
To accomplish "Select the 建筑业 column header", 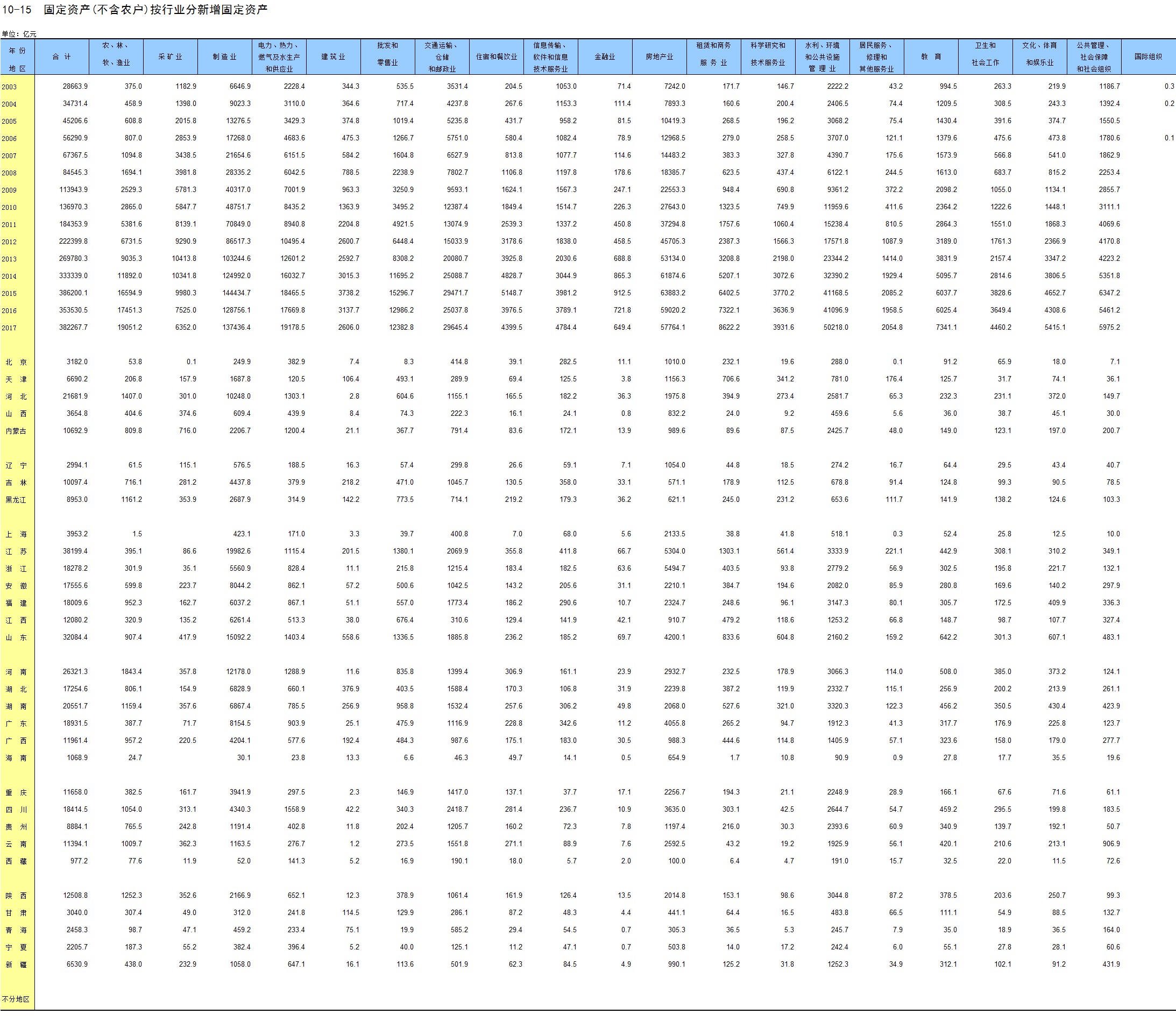I will coord(332,57).
